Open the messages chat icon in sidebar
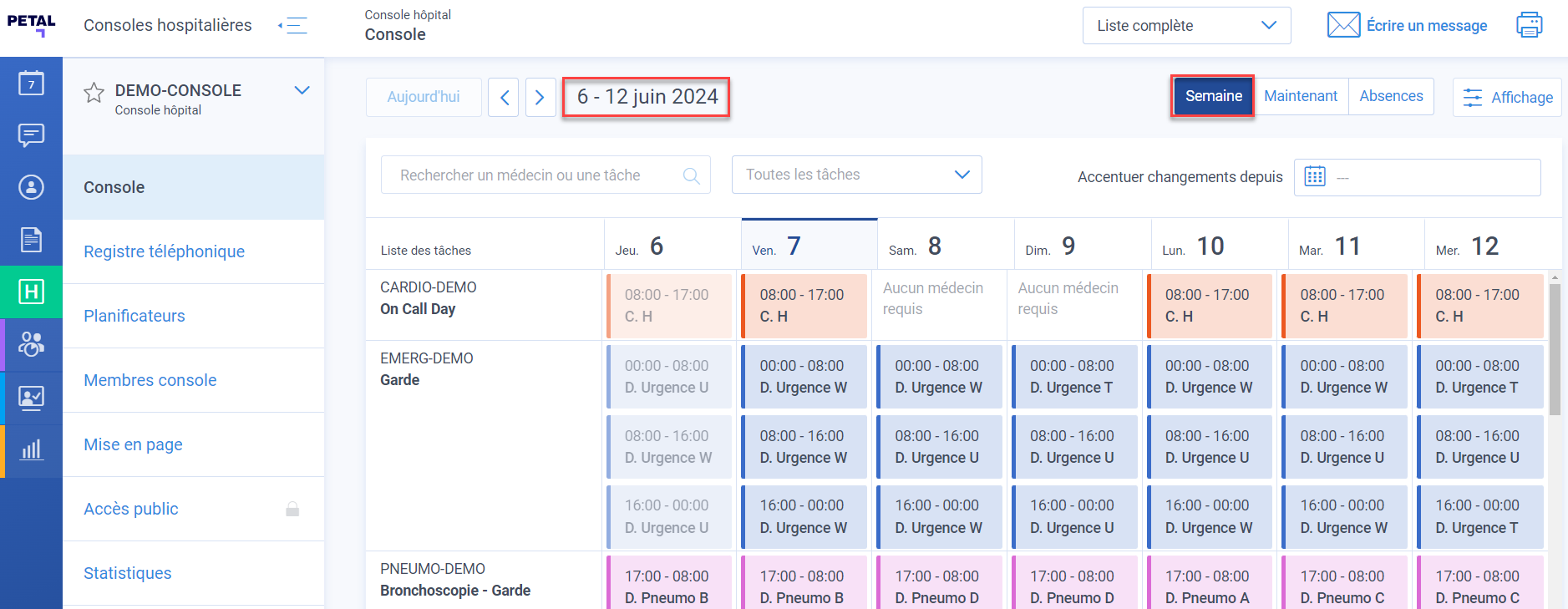This screenshot has width=1568, height=609. [31, 134]
